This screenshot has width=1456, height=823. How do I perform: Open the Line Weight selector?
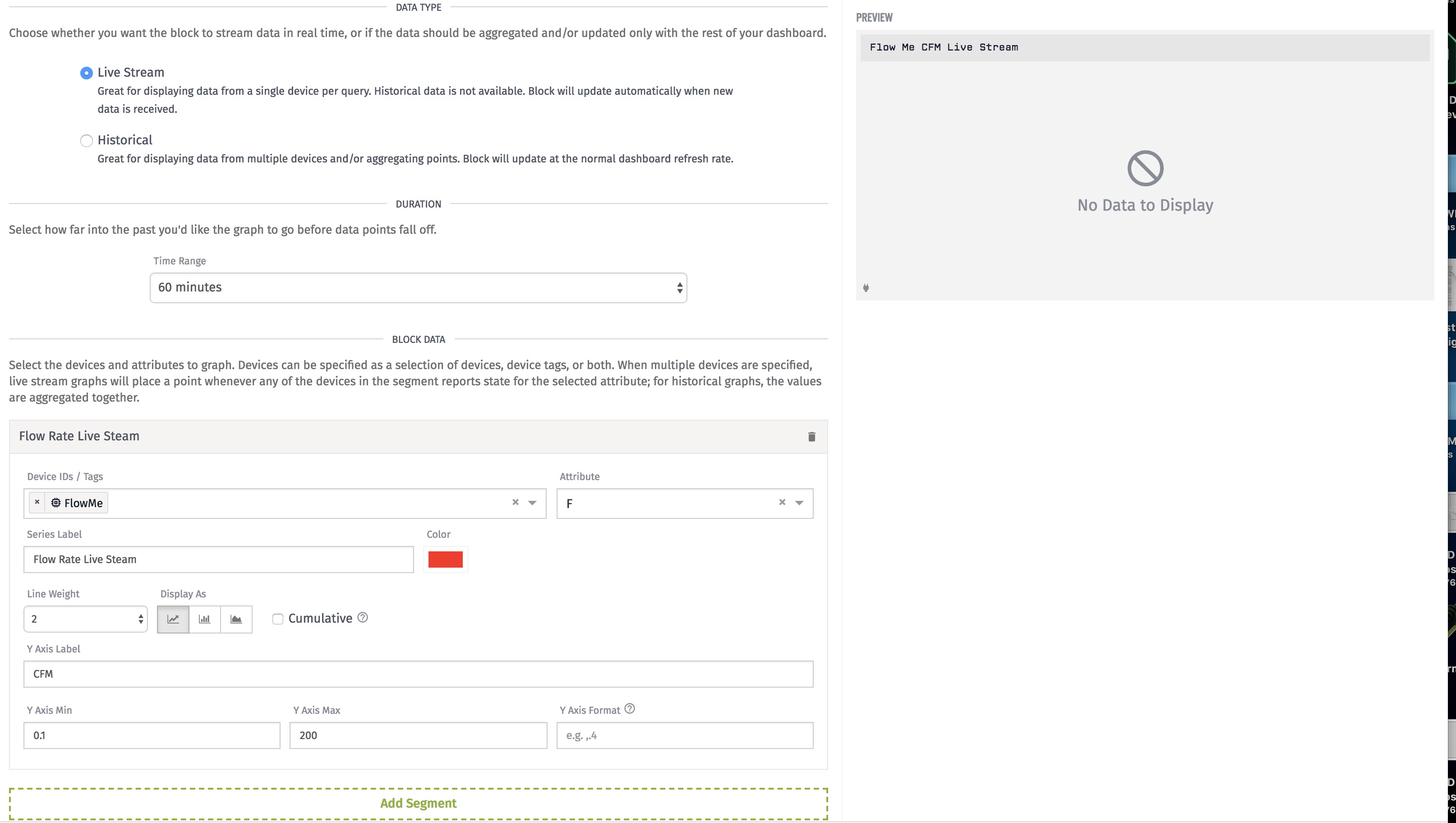point(85,619)
